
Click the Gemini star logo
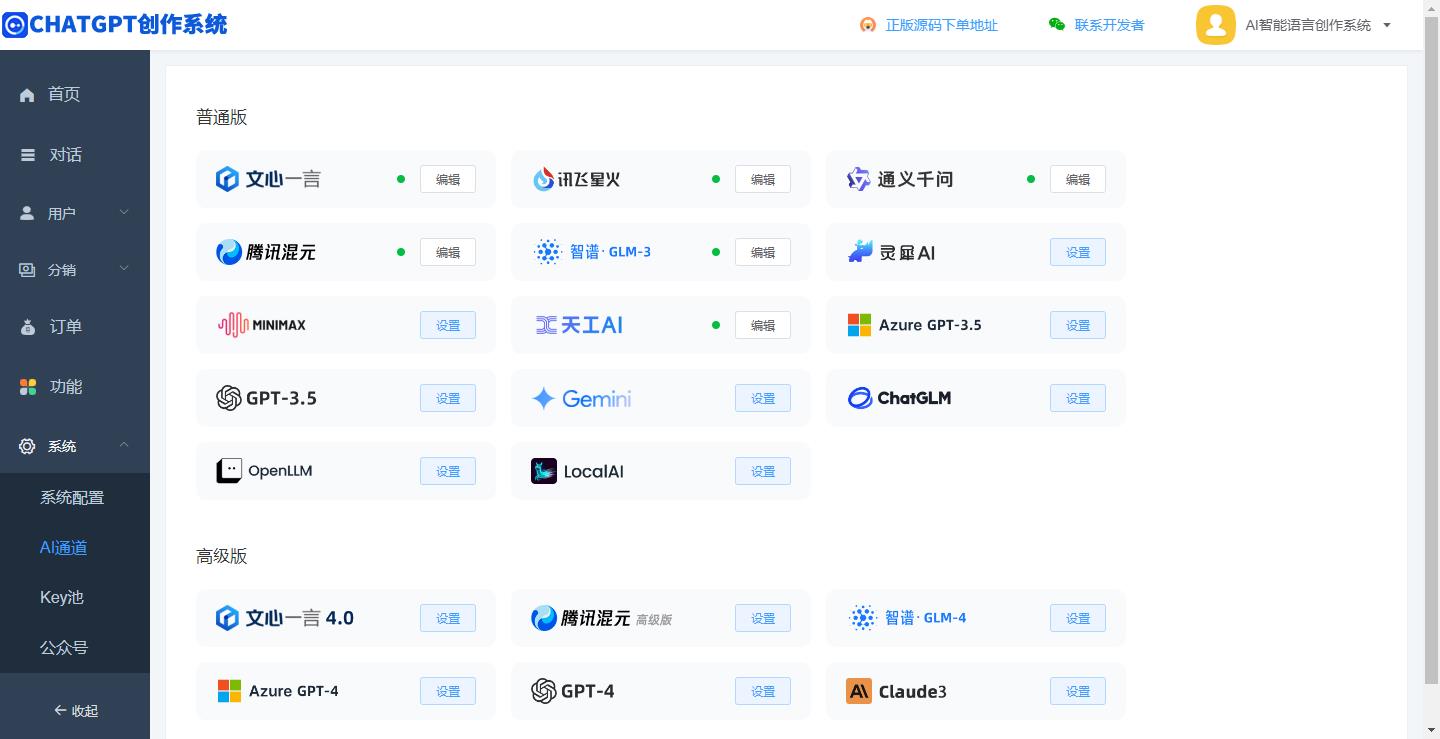coord(543,399)
